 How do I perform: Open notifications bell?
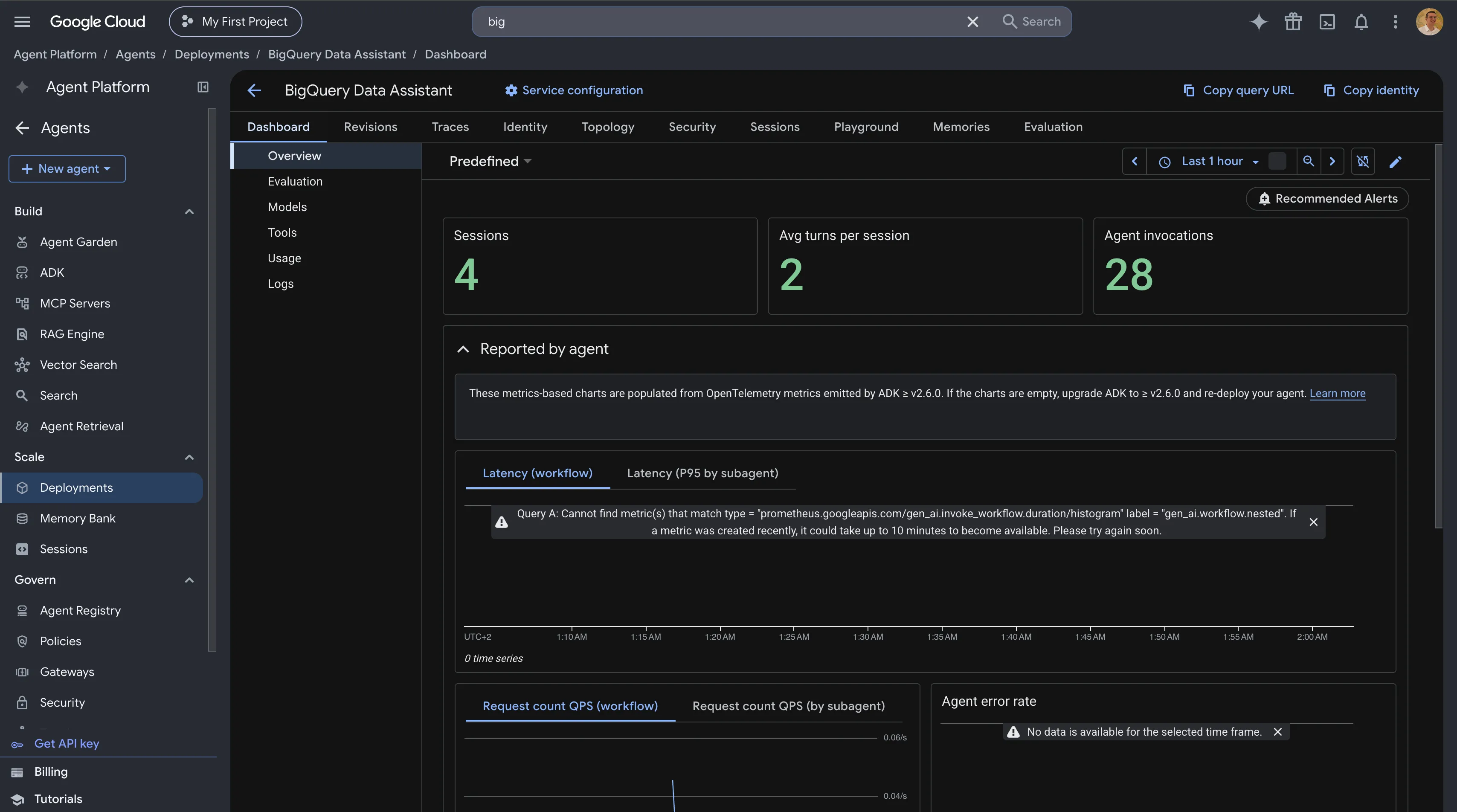click(1361, 21)
